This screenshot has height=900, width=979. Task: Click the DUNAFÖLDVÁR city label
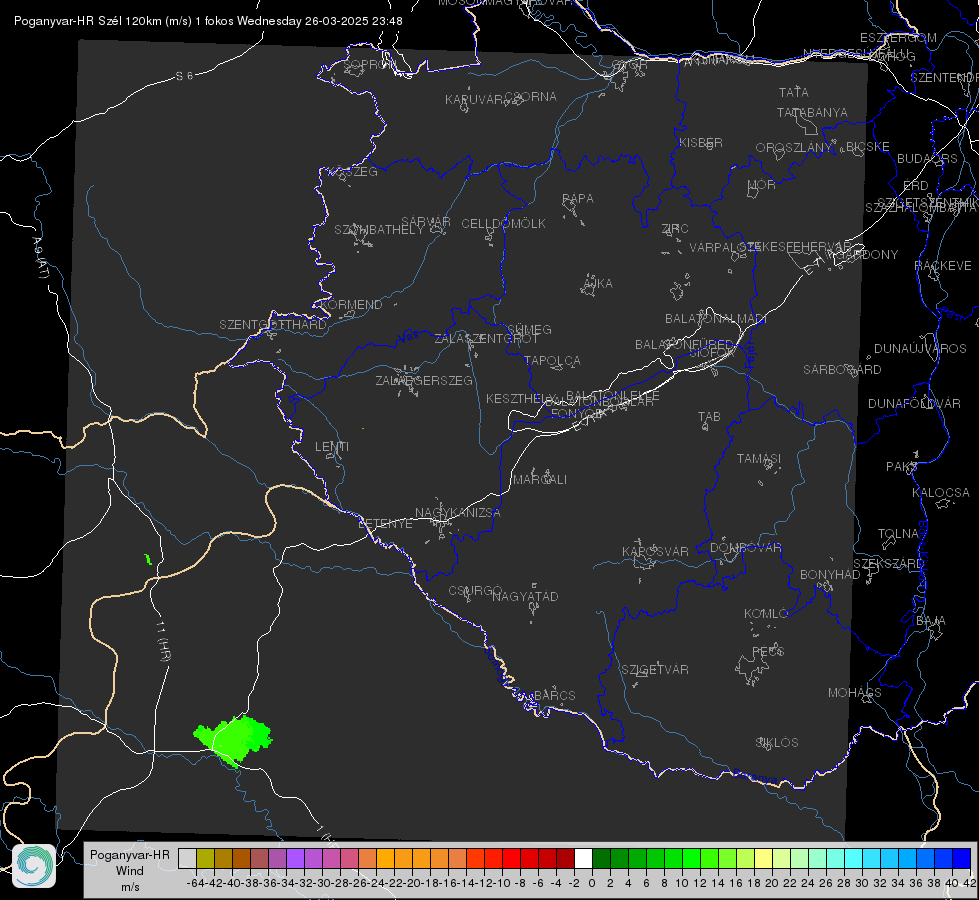[914, 403]
